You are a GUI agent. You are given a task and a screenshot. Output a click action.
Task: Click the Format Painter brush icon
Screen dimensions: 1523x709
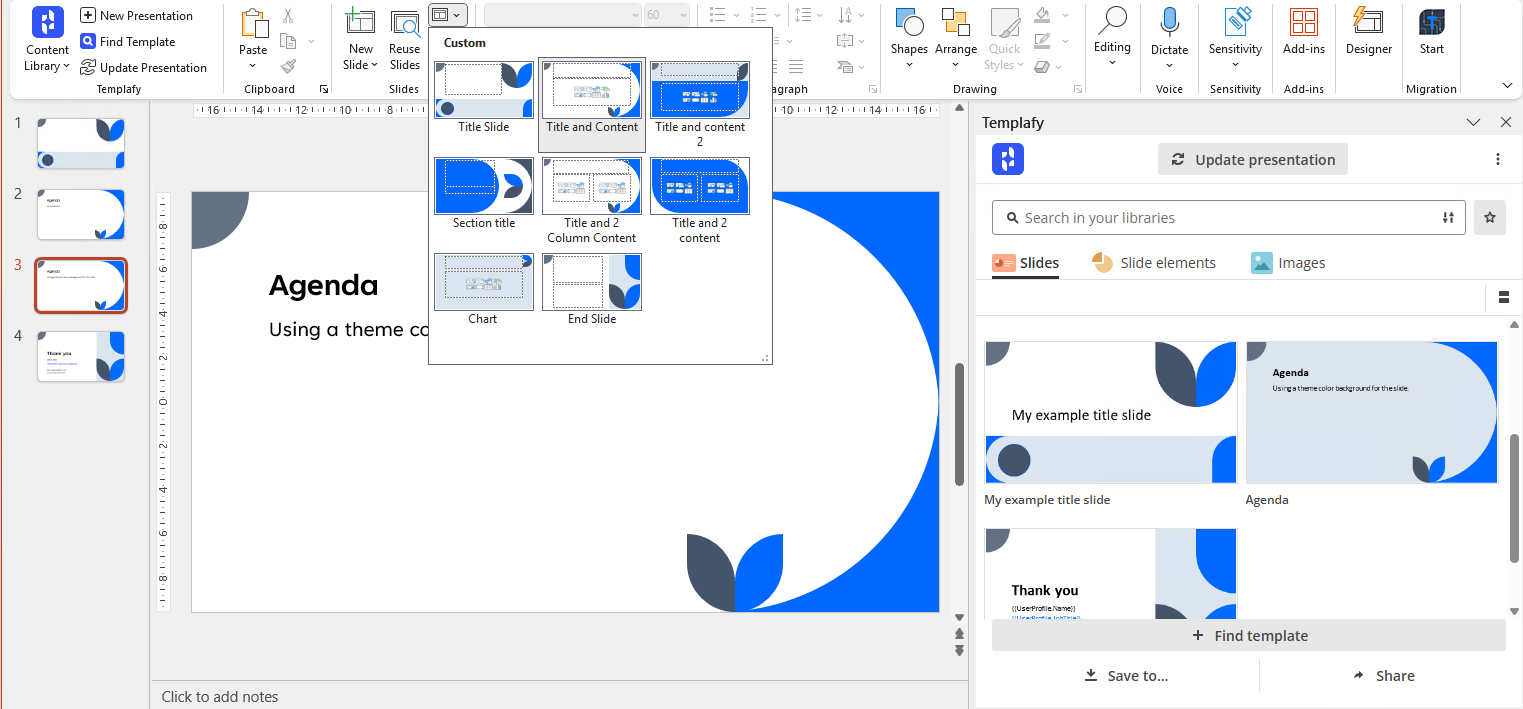point(288,66)
